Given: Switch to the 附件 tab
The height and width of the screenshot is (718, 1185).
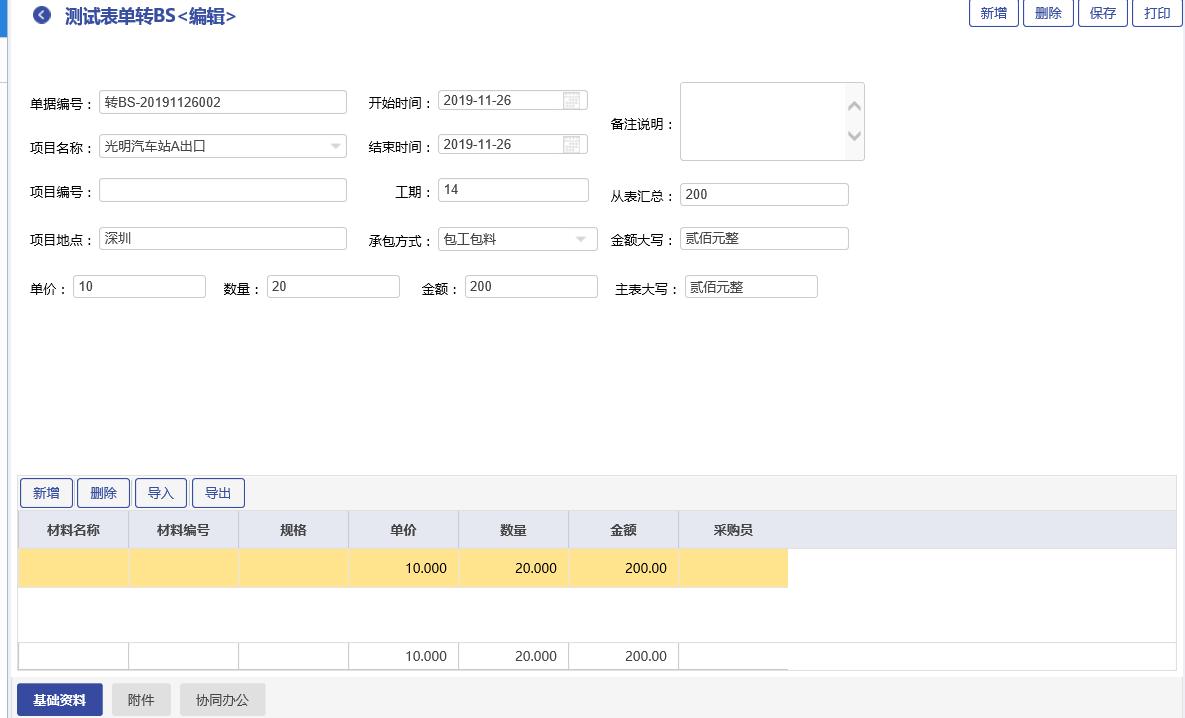Looking at the screenshot, I should point(141,700).
